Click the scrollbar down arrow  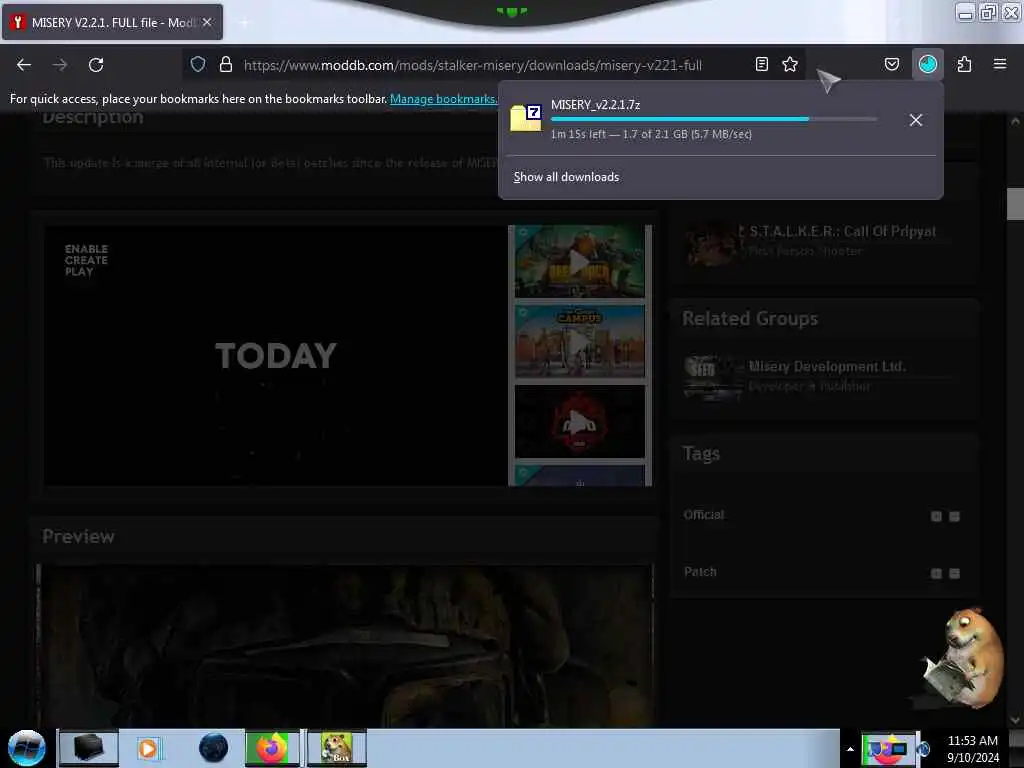[x=1015, y=720]
